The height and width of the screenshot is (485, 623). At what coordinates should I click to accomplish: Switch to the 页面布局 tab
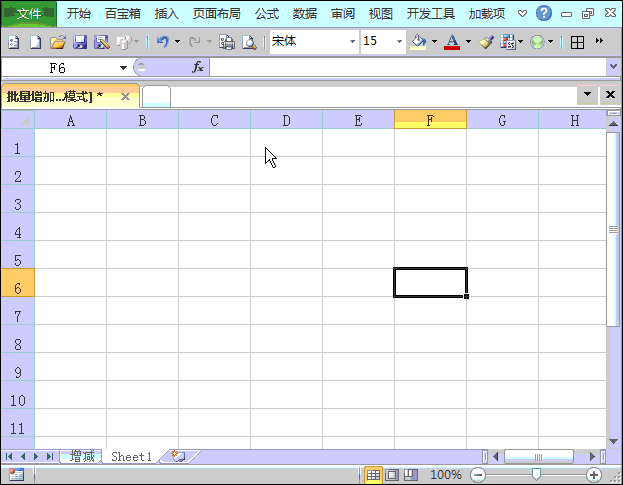coord(217,14)
